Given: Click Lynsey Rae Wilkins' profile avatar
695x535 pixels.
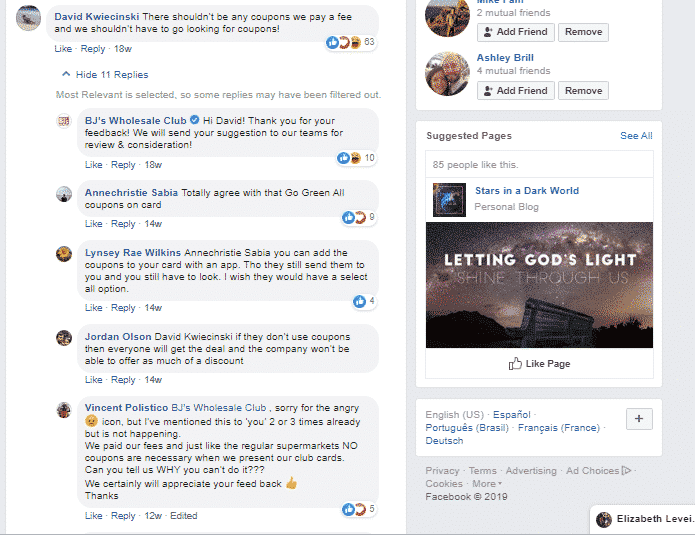Looking at the screenshot, I should (64, 253).
